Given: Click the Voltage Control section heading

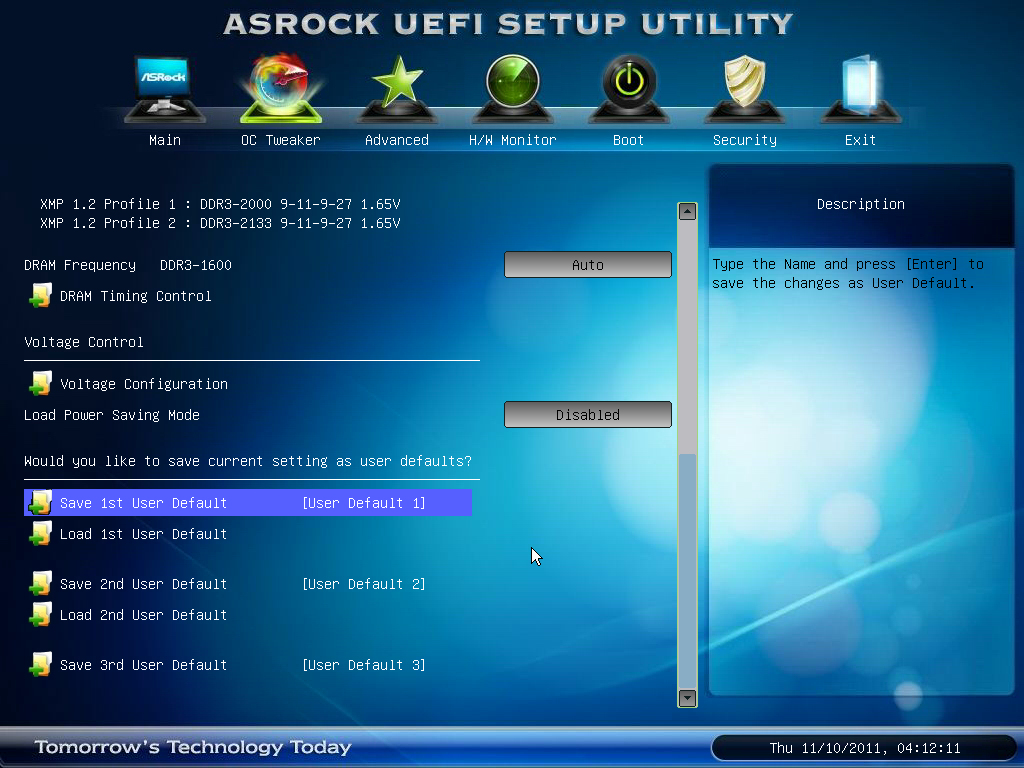Looking at the screenshot, I should [x=84, y=342].
